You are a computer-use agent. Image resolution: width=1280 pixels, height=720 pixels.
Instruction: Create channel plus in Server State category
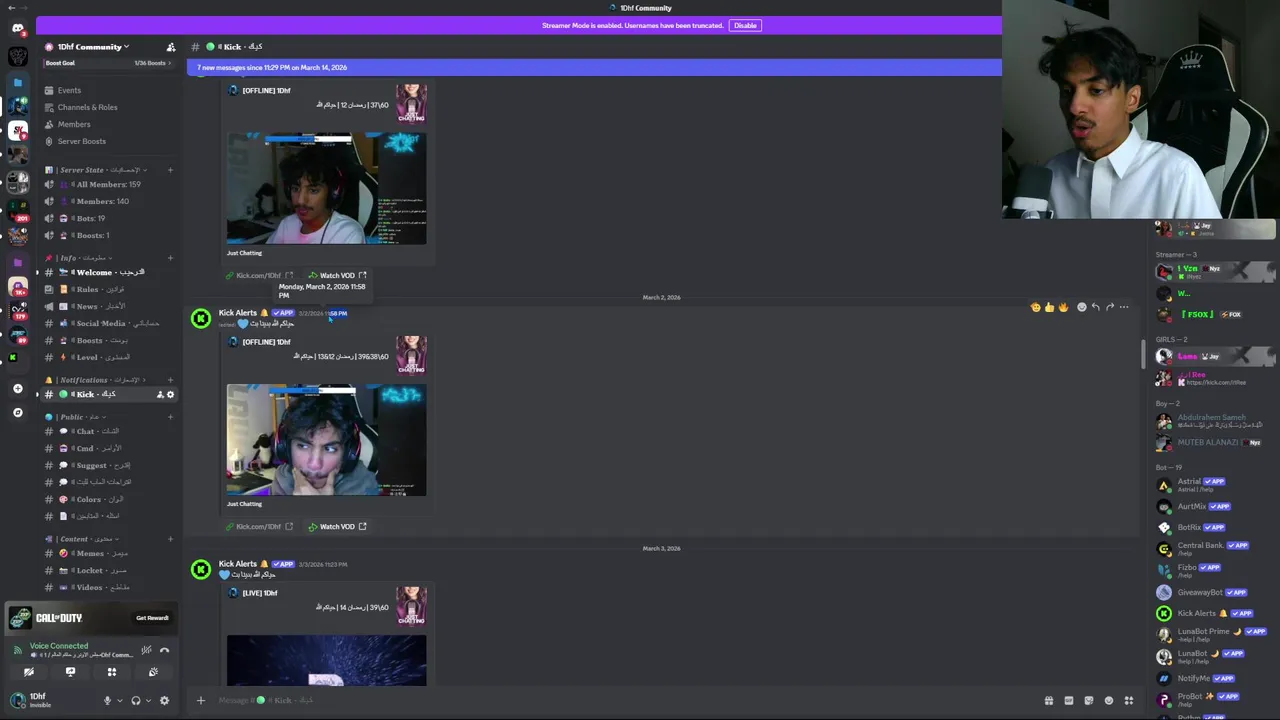(x=170, y=170)
